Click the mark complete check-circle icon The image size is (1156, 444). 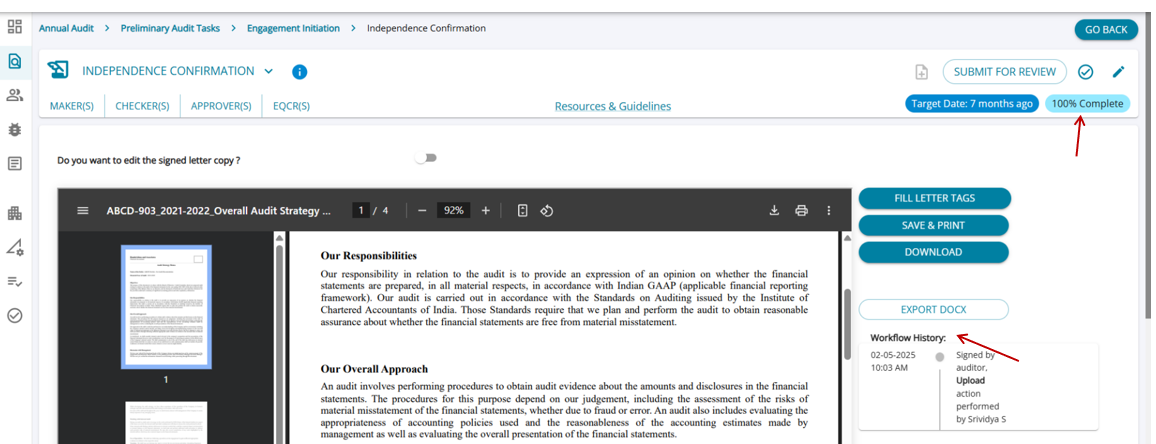pos(1085,72)
